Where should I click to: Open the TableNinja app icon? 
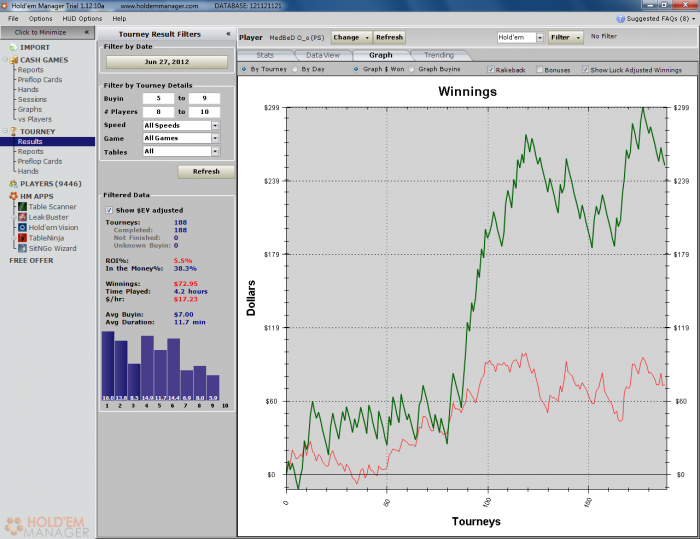click(22, 238)
